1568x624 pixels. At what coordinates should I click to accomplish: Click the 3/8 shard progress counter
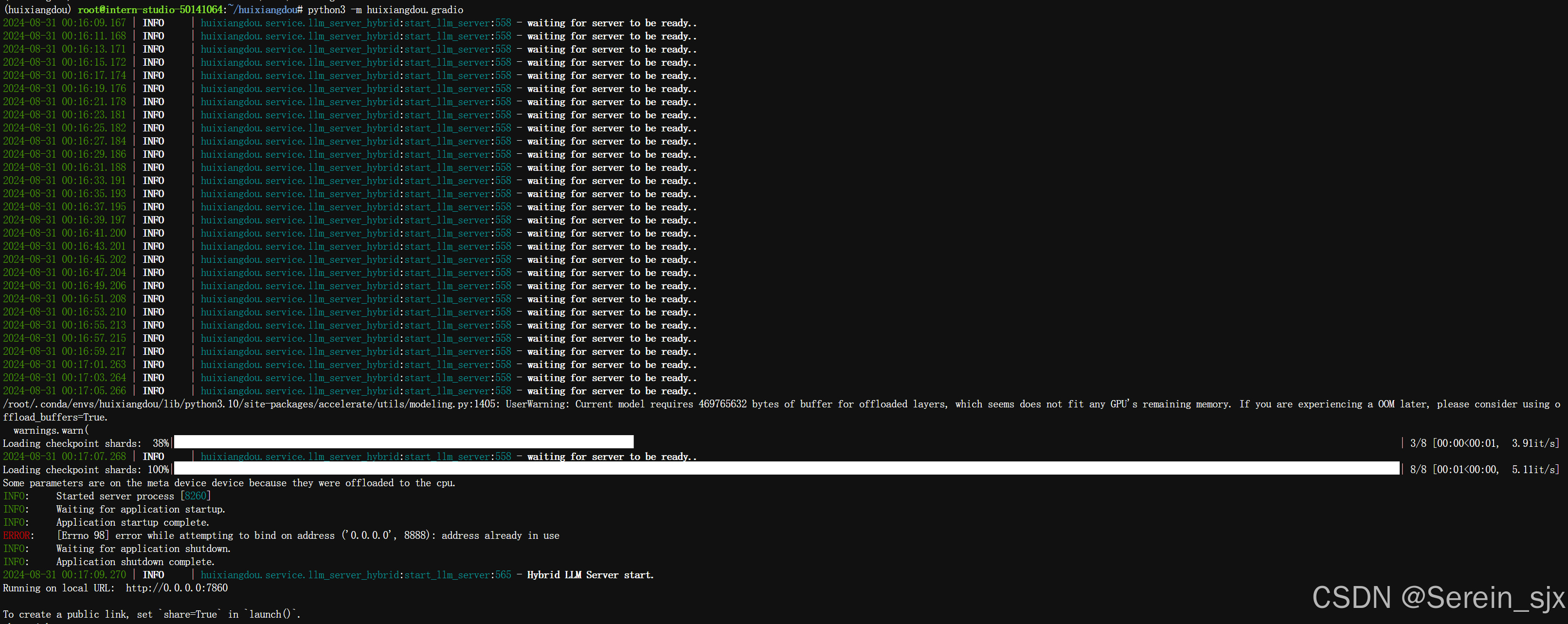[x=1418, y=443]
